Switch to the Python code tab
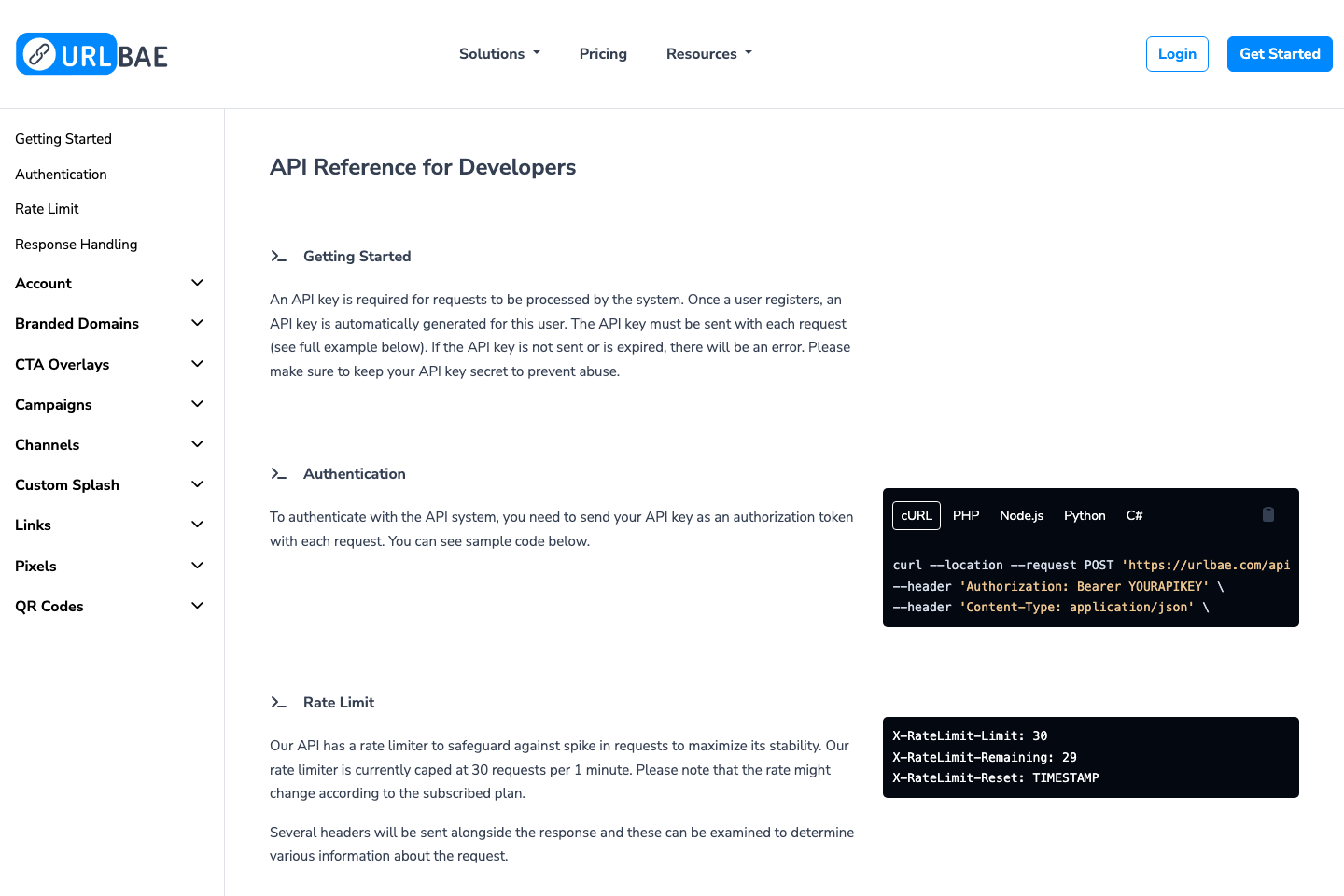 [1085, 514]
